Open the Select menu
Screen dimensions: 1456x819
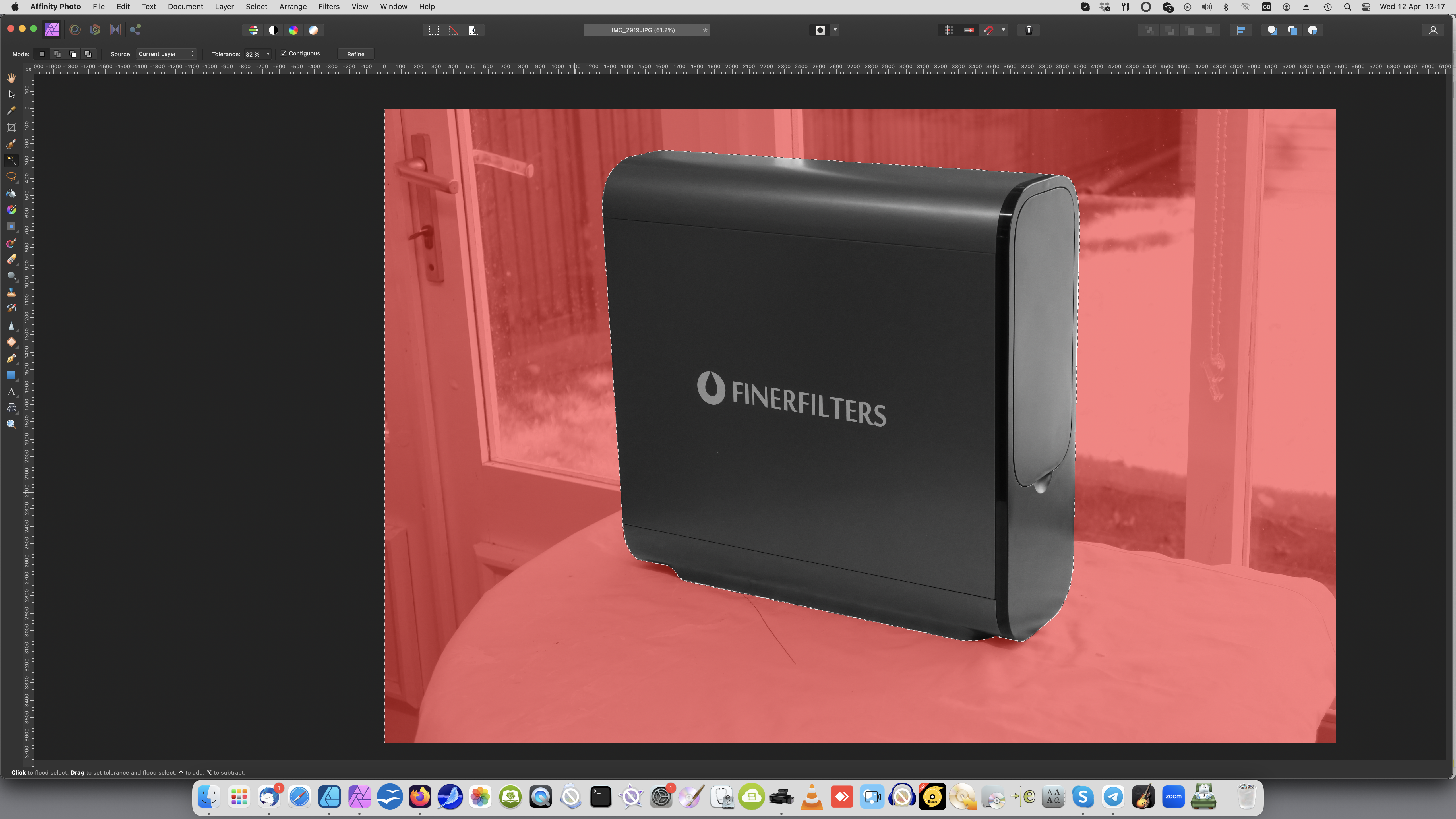tap(256, 6)
